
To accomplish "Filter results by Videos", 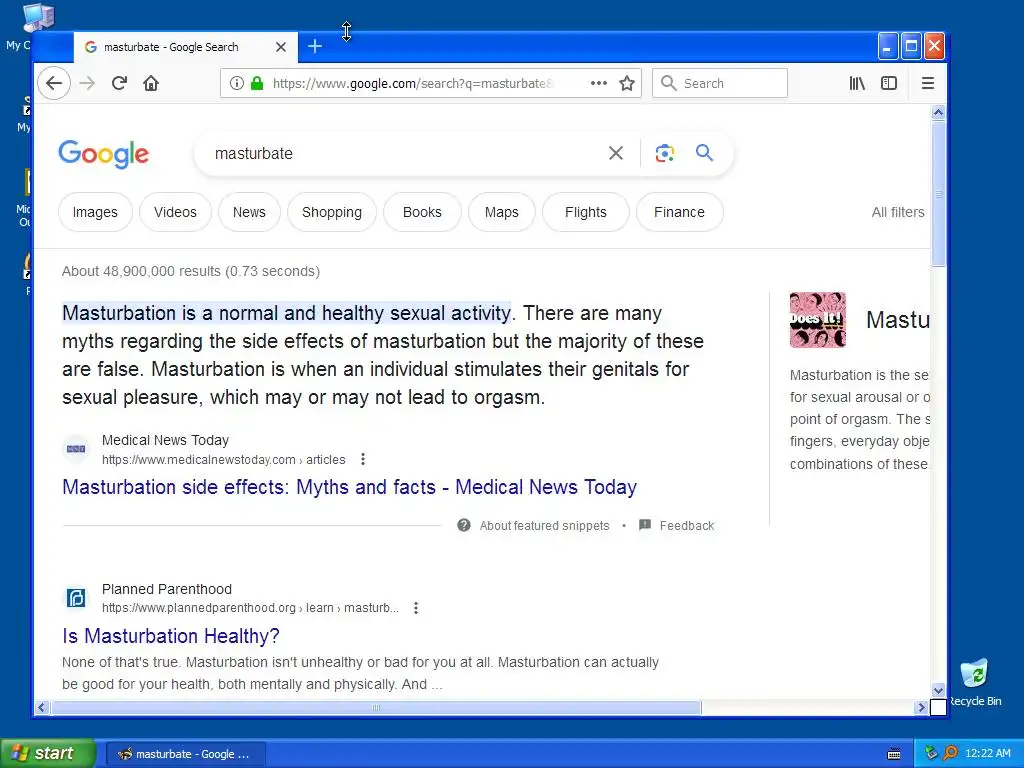I will [x=175, y=212].
